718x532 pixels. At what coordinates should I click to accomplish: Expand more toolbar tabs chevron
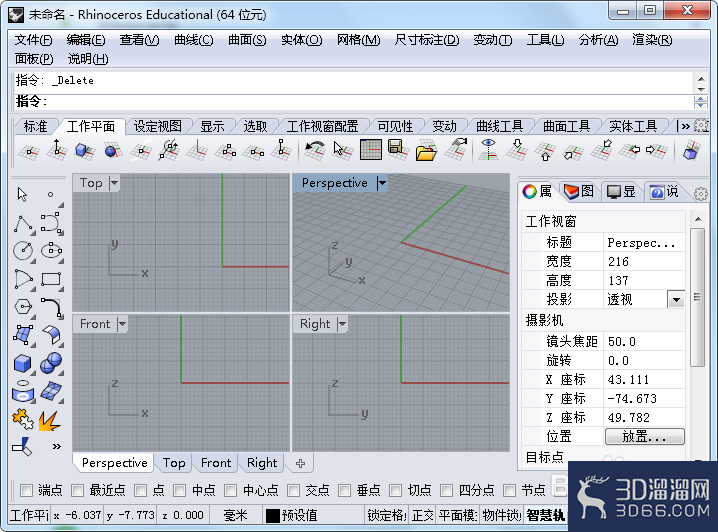coord(685,126)
